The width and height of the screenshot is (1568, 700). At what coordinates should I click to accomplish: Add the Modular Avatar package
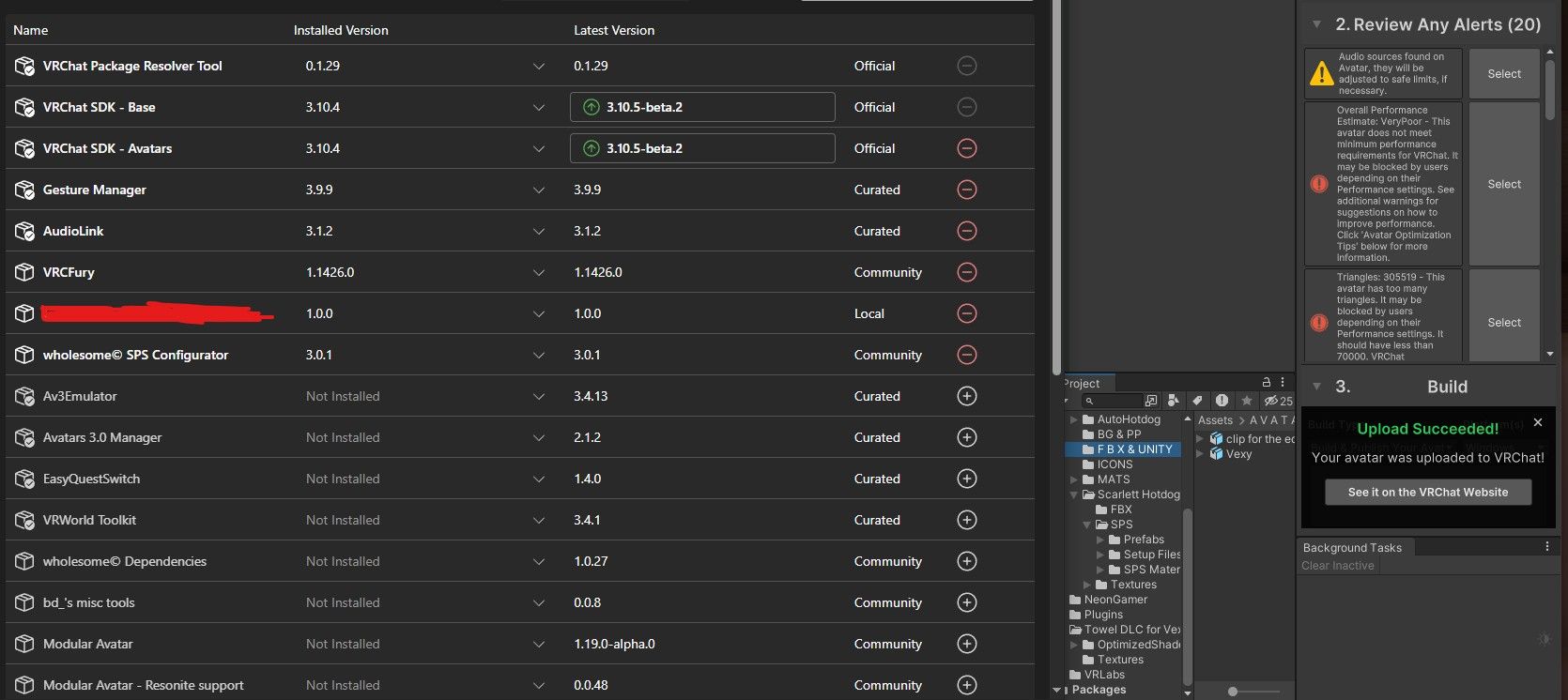[x=967, y=644]
